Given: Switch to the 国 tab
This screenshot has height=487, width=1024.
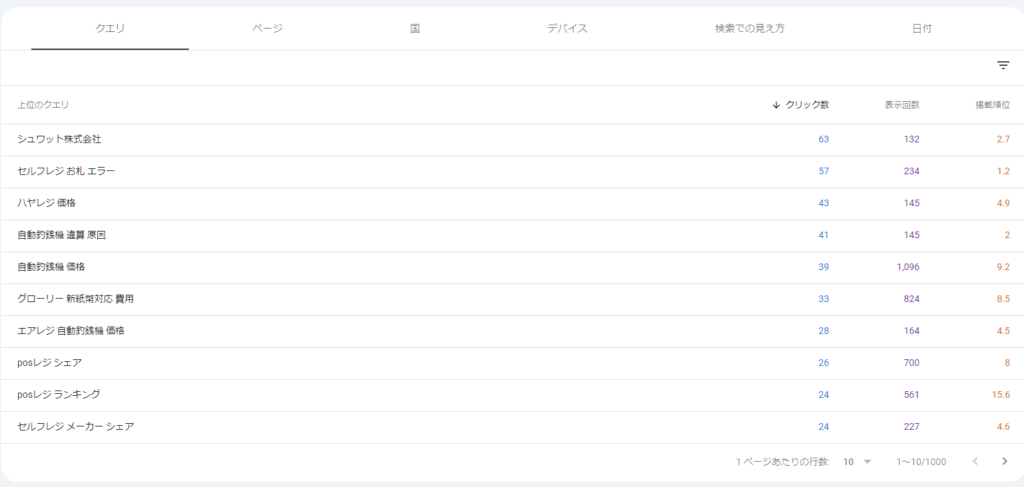Looking at the screenshot, I should 415,29.
